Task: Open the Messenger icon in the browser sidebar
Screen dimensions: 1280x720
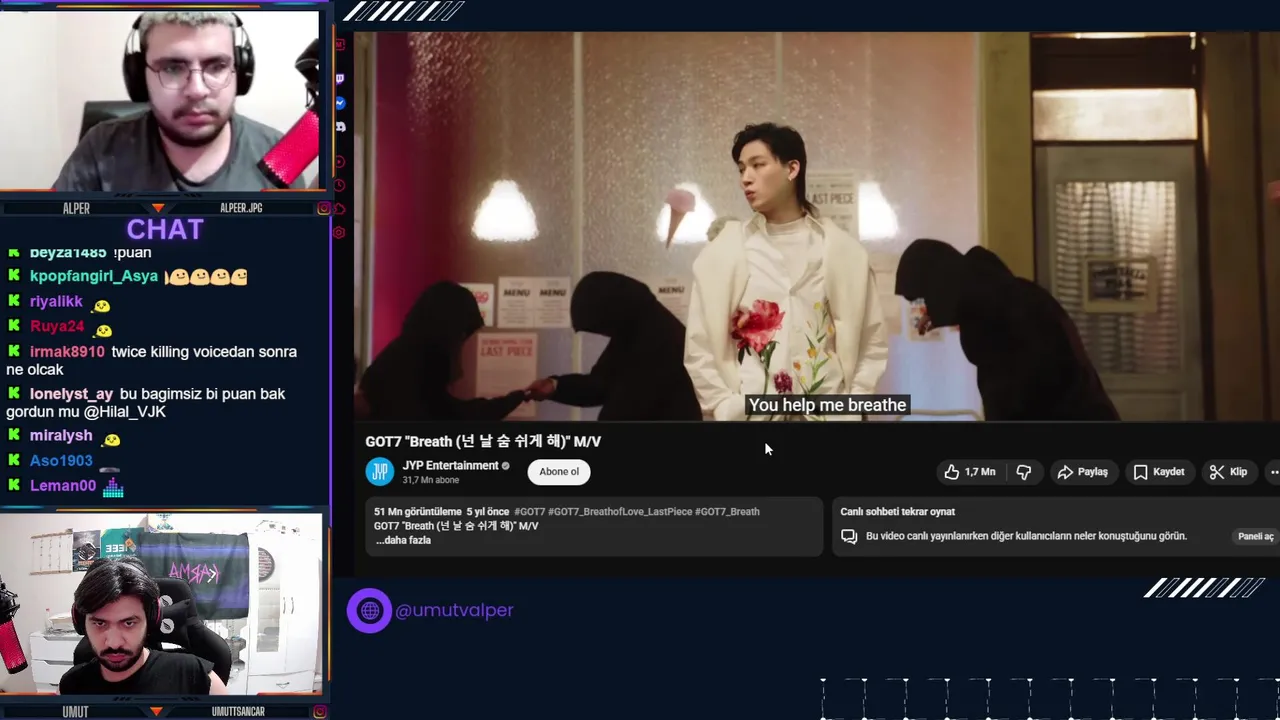Action: (x=340, y=103)
